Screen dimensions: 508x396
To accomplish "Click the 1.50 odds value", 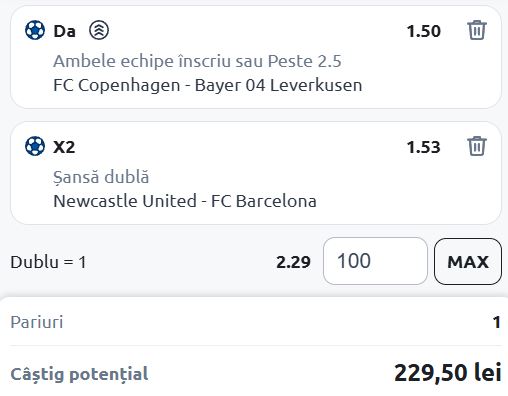I will click(424, 31).
